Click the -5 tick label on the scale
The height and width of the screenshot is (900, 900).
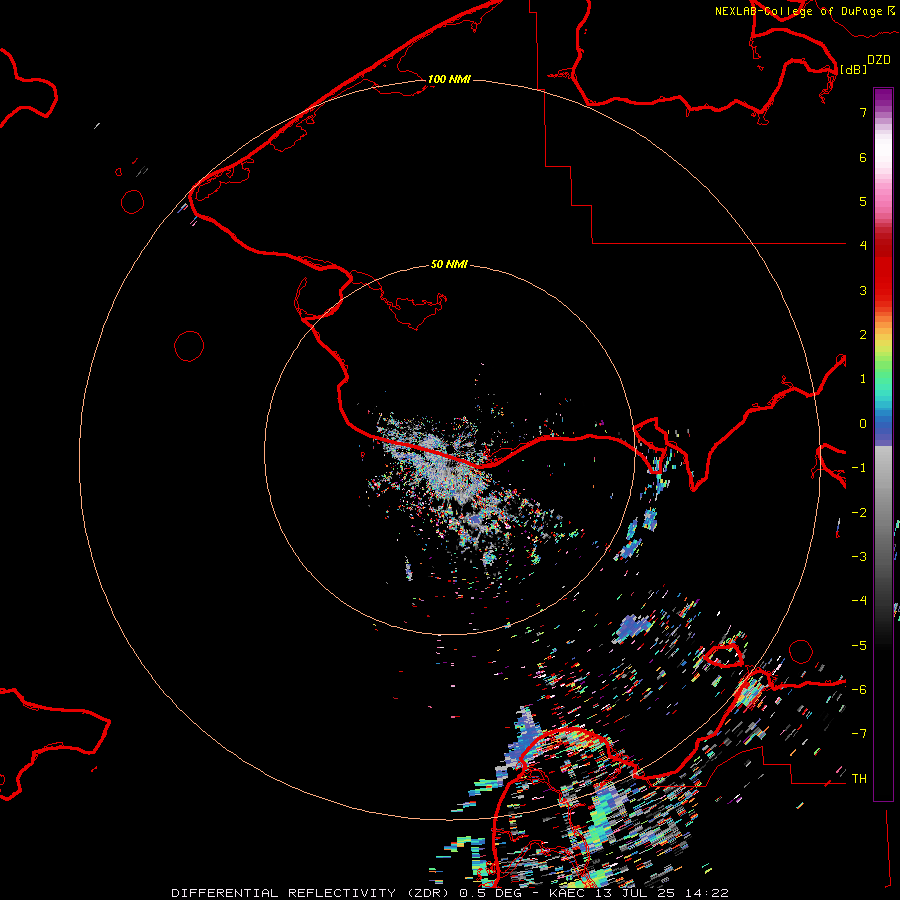click(859, 646)
